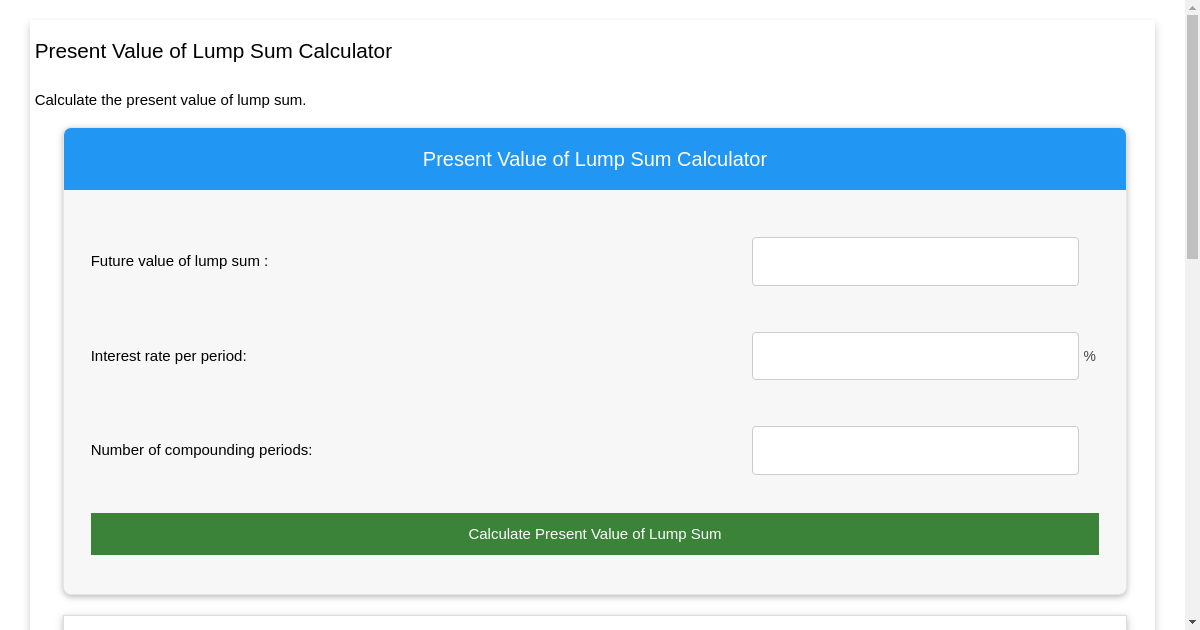The image size is (1200, 630).
Task: Click the Future value of lump sum input field
Action: [x=915, y=261]
